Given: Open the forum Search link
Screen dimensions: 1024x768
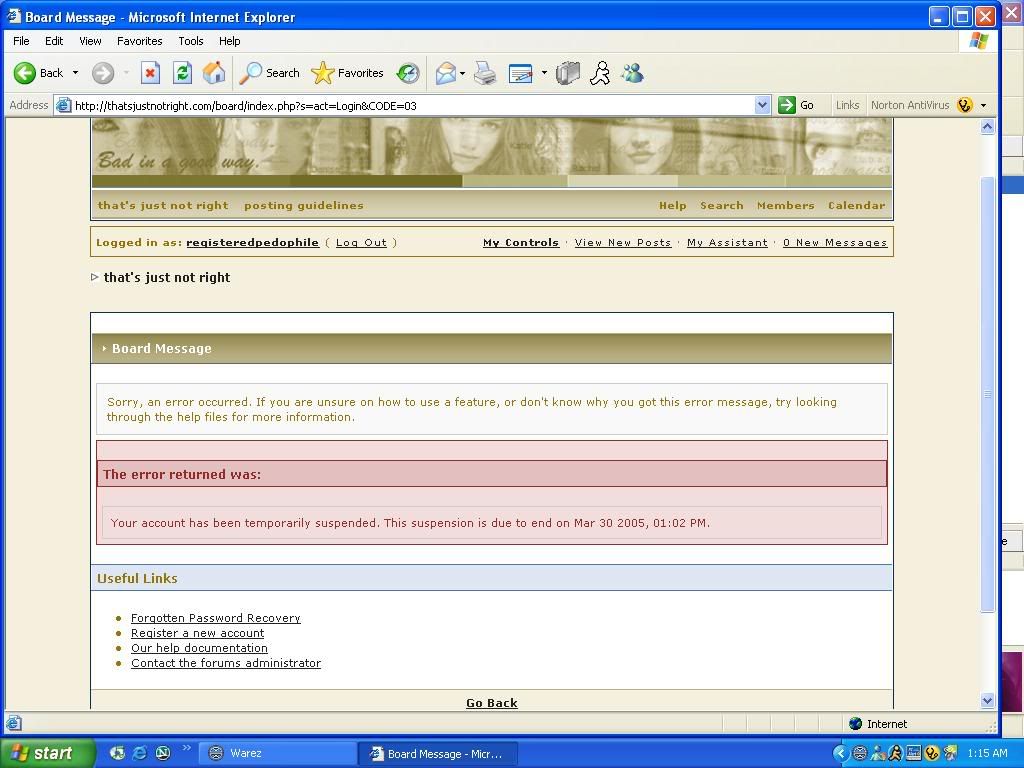Looking at the screenshot, I should coord(722,205).
